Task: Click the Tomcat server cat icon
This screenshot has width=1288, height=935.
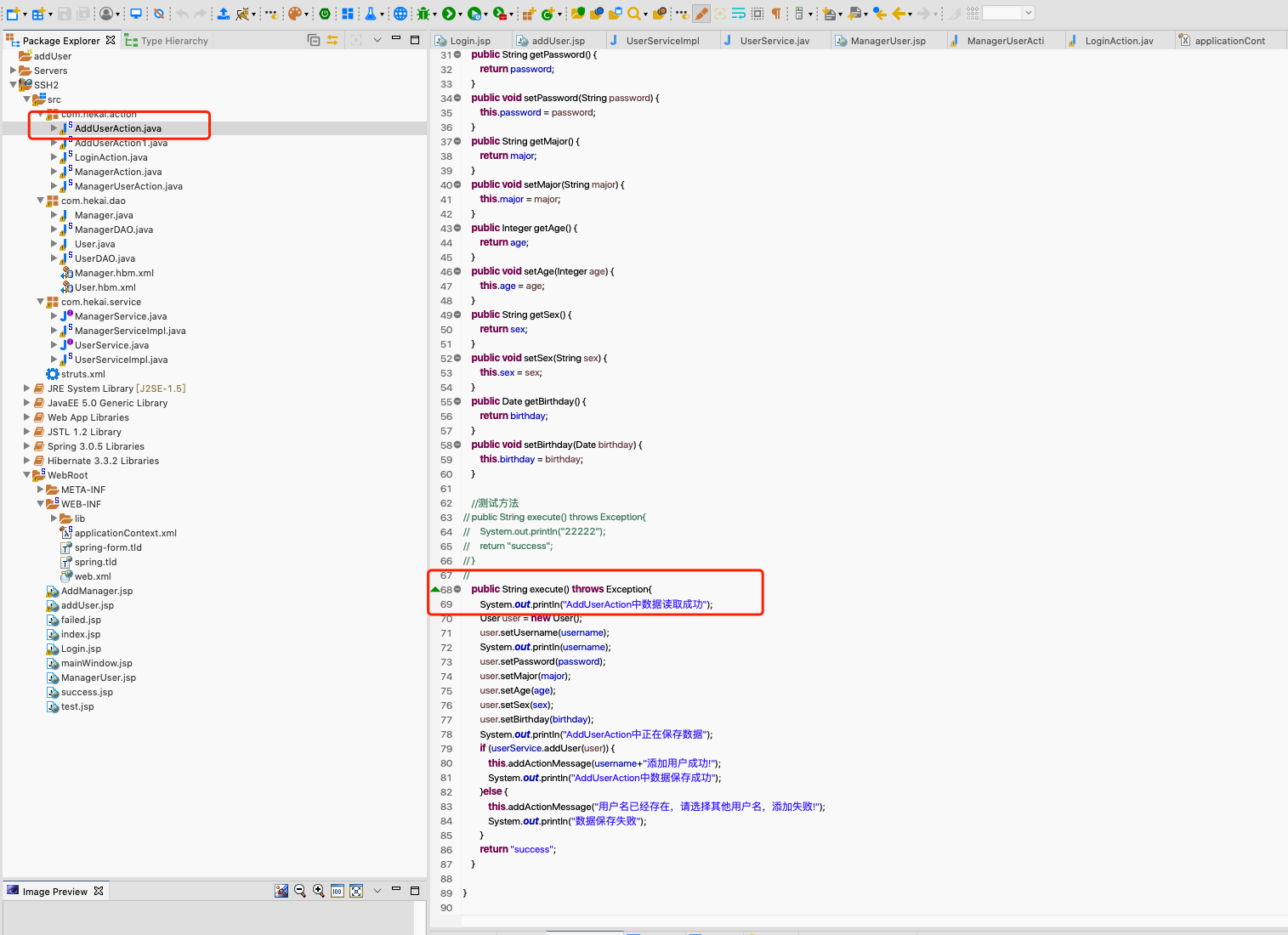Action: (x=242, y=13)
